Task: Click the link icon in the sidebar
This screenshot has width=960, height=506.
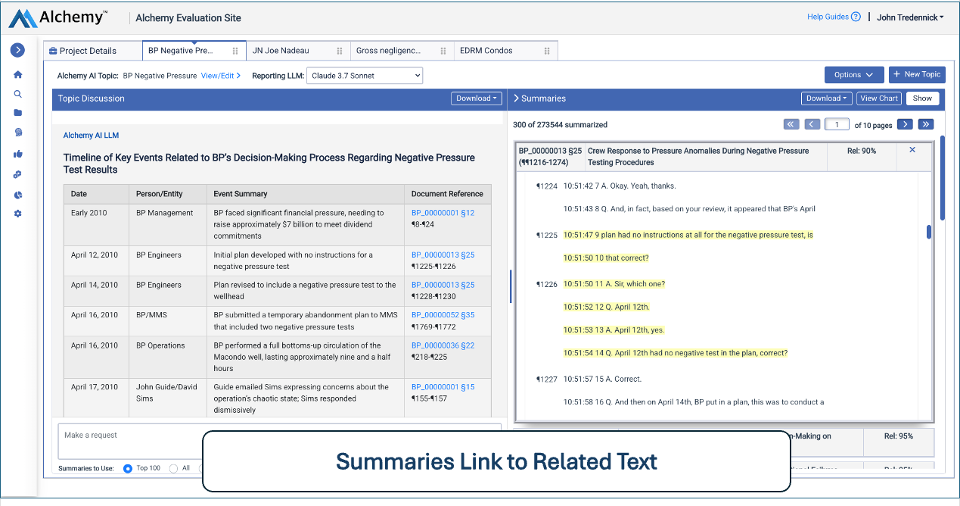Action: coord(18,175)
